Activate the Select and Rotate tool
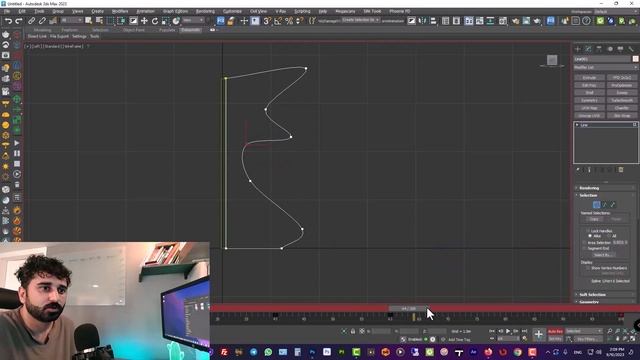Image resolution: width=640 pixels, height=360 pixels. [155, 21]
